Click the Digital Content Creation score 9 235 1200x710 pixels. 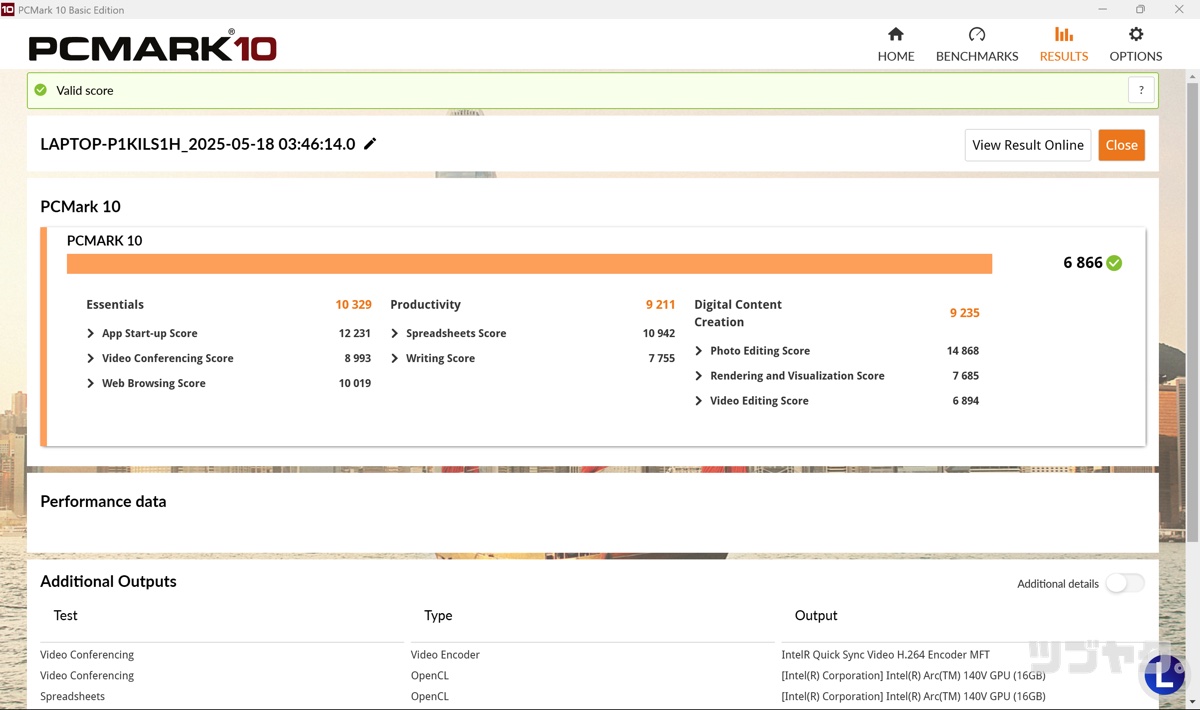(964, 313)
